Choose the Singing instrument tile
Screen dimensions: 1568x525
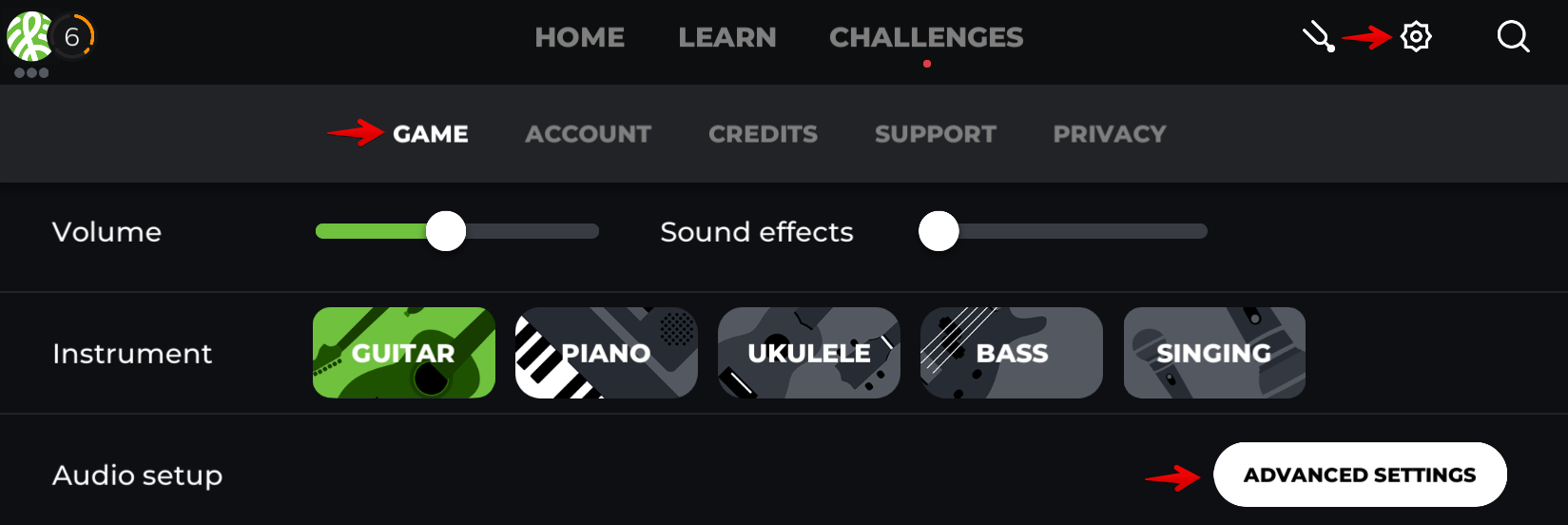click(x=1214, y=353)
